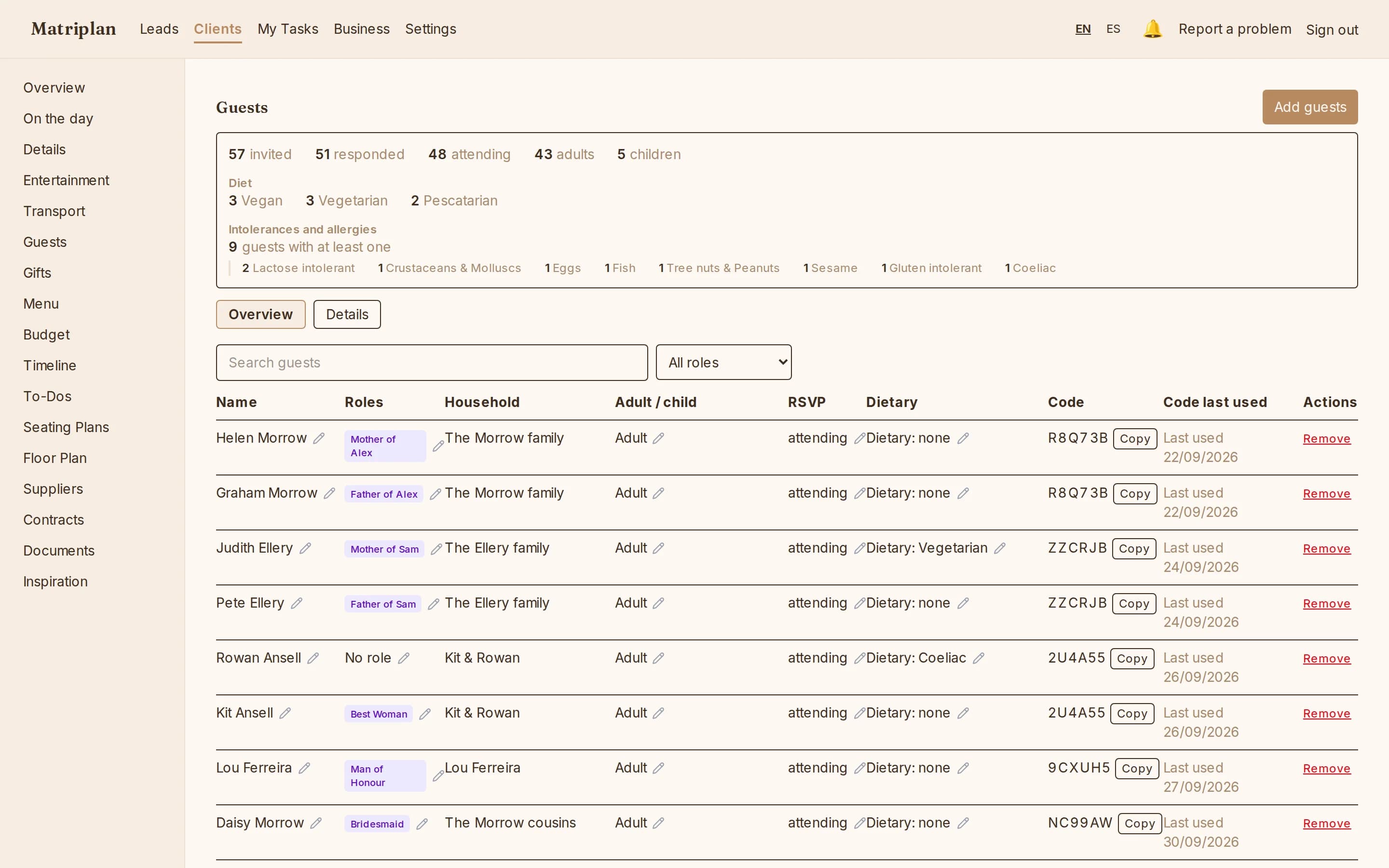This screenshot has width=1389, height=868.
Task: Copy Helen Morrow's code R8Q73B
Action: point(1135,439)
